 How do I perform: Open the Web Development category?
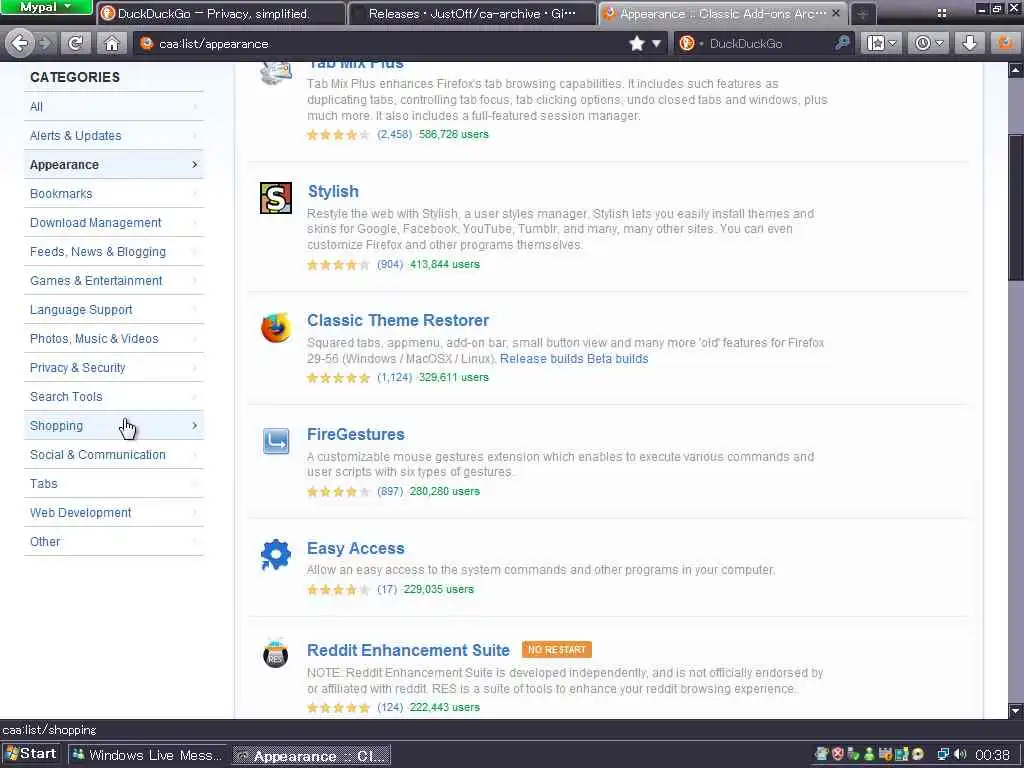tap(114, 513)
